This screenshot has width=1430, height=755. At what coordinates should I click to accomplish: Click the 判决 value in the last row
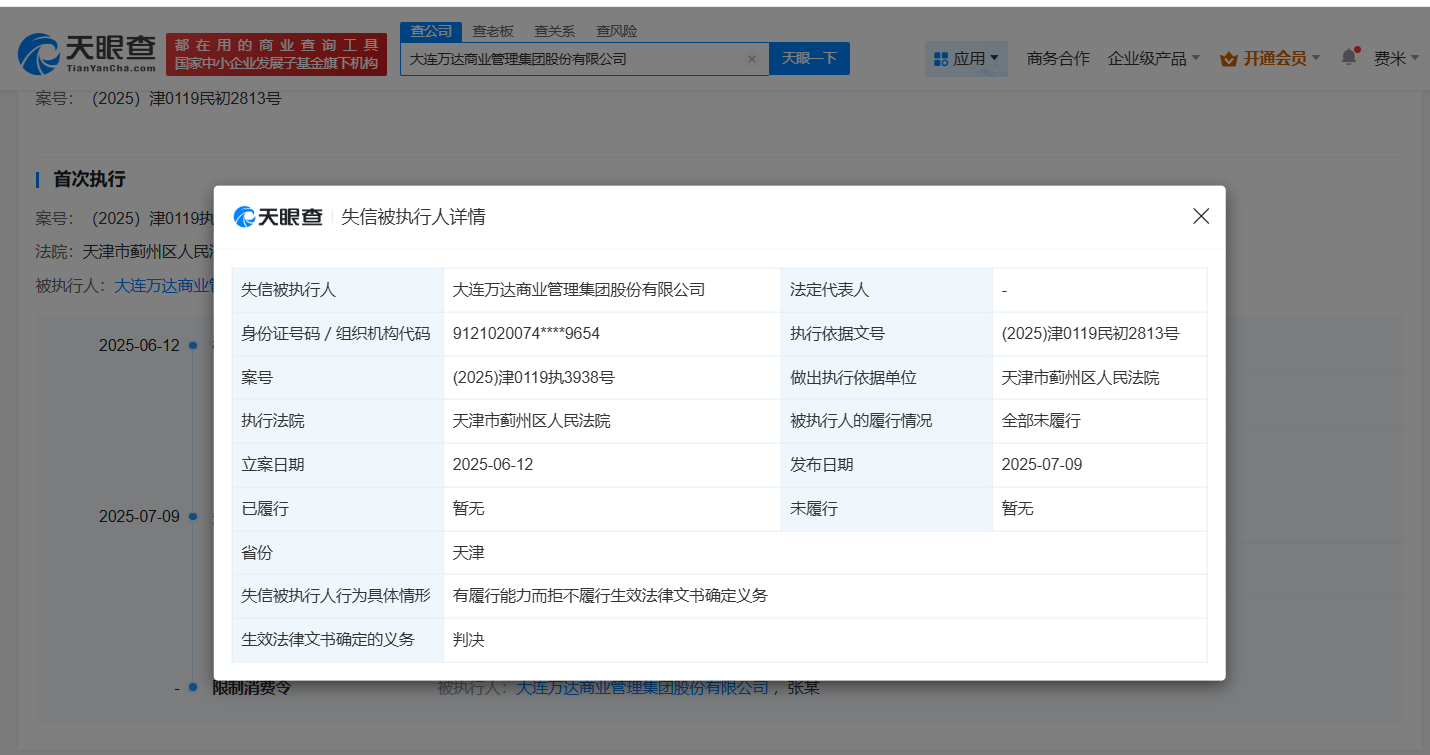pyautogui.click(x=469, y=640)
